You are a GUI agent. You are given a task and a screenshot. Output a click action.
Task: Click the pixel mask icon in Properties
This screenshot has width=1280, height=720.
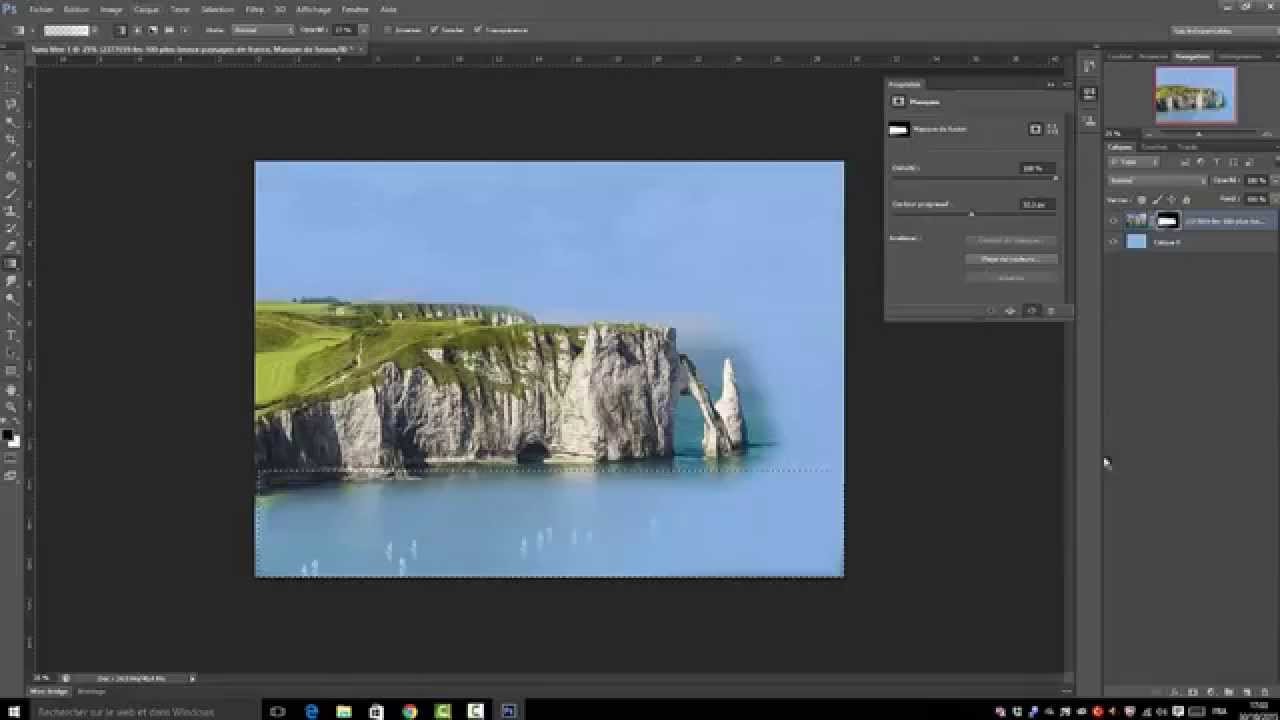(1035, 129)
